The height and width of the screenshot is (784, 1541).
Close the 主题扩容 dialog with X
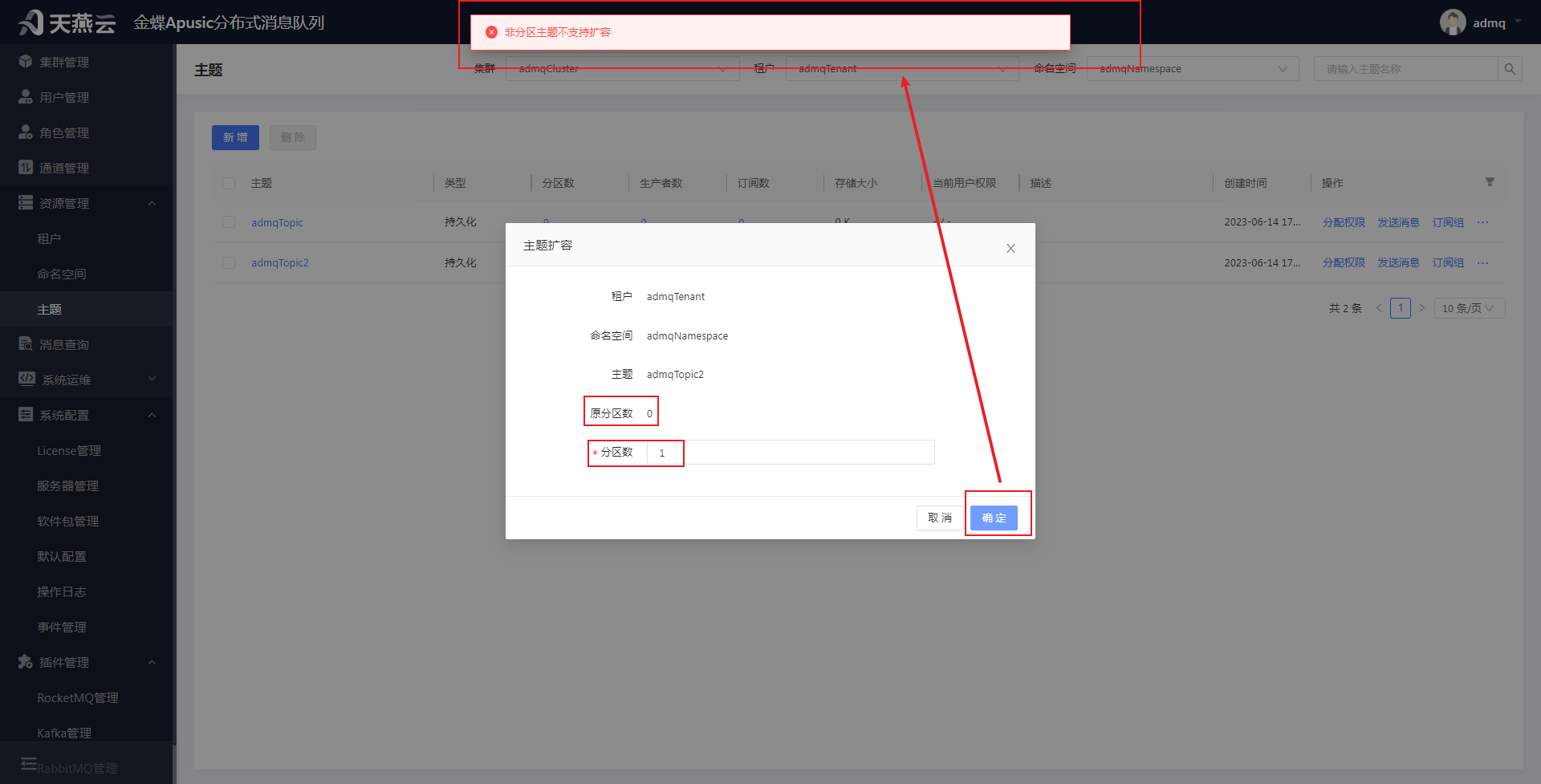click(x=1010, y=248)
